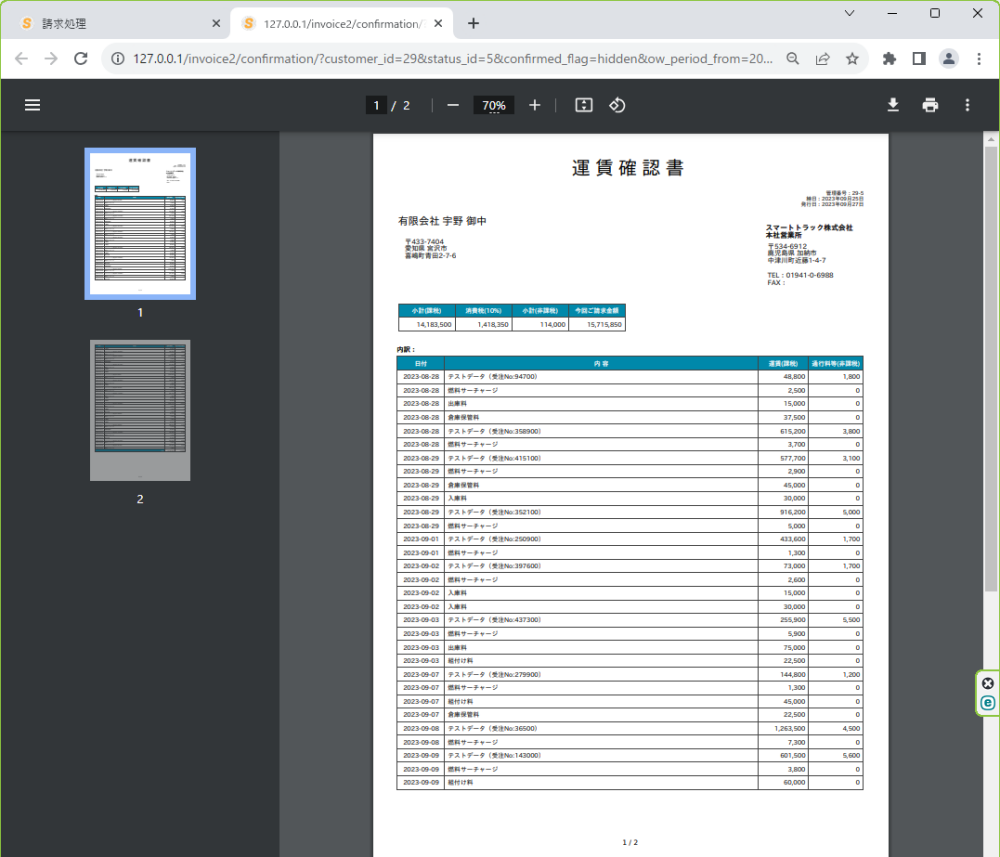The height and width of the screenshot is (857, 1000).
Task: Reload the current page
Action: (x=81, y=59)
